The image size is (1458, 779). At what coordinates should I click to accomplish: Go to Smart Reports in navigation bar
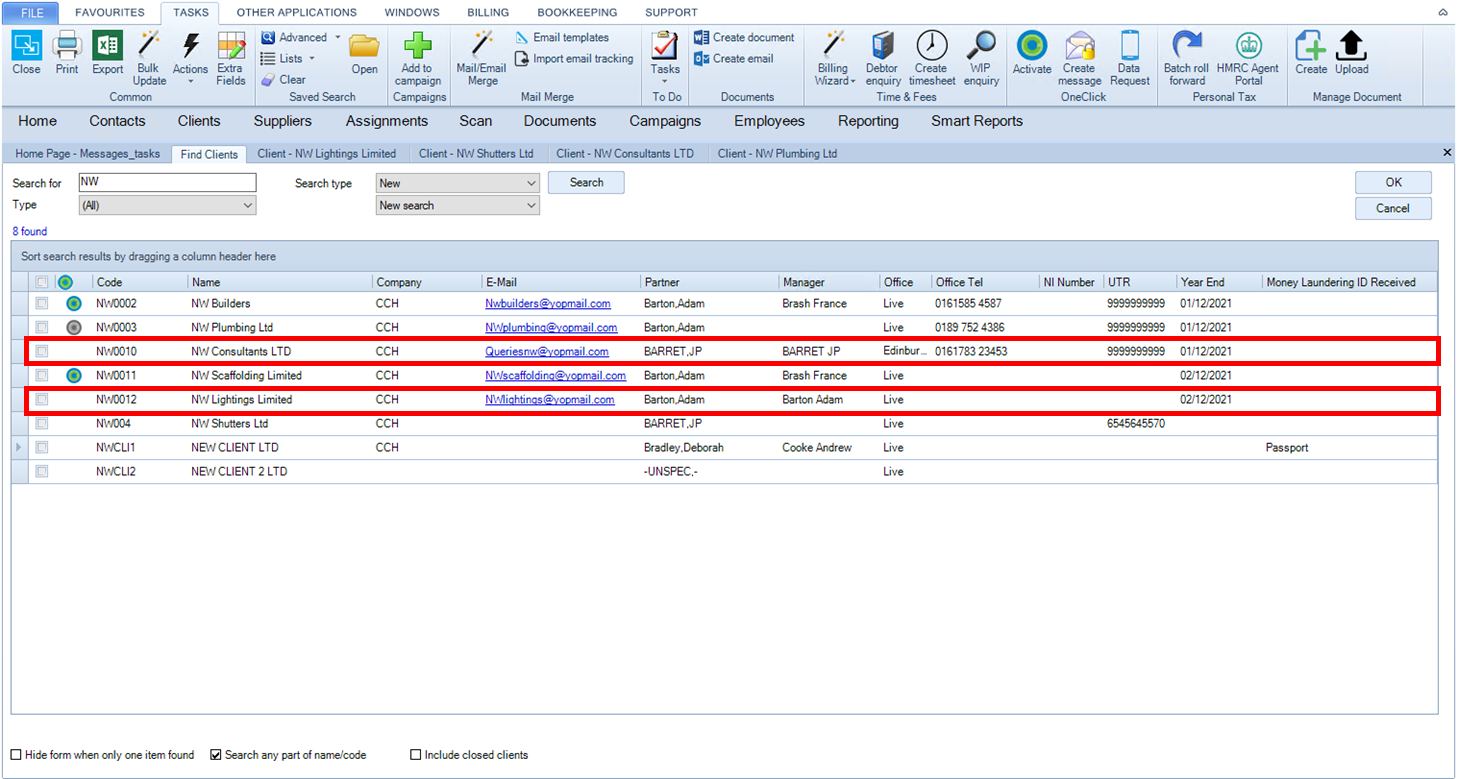coord(977,121)
